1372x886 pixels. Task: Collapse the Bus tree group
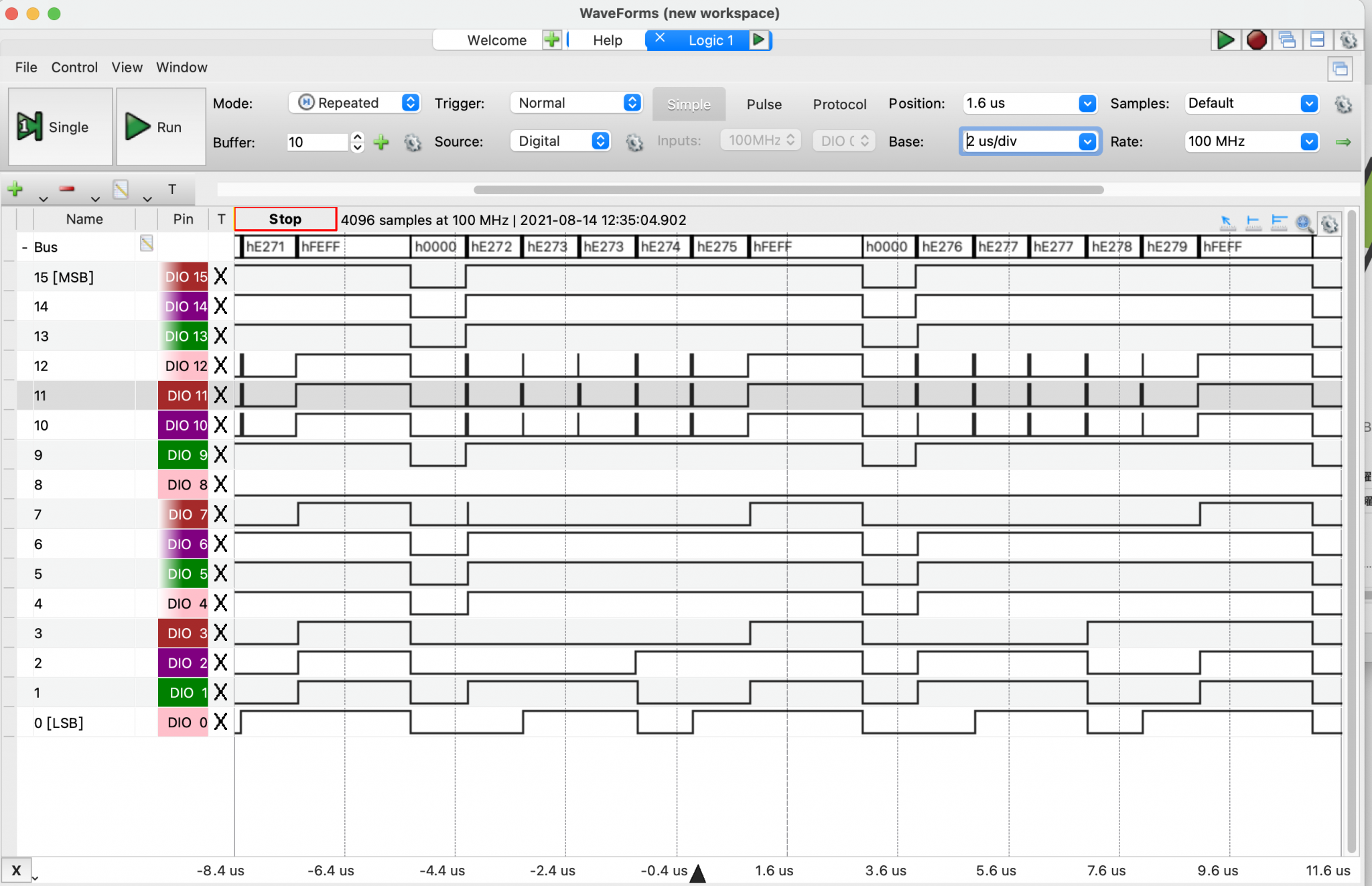(25, 247)
